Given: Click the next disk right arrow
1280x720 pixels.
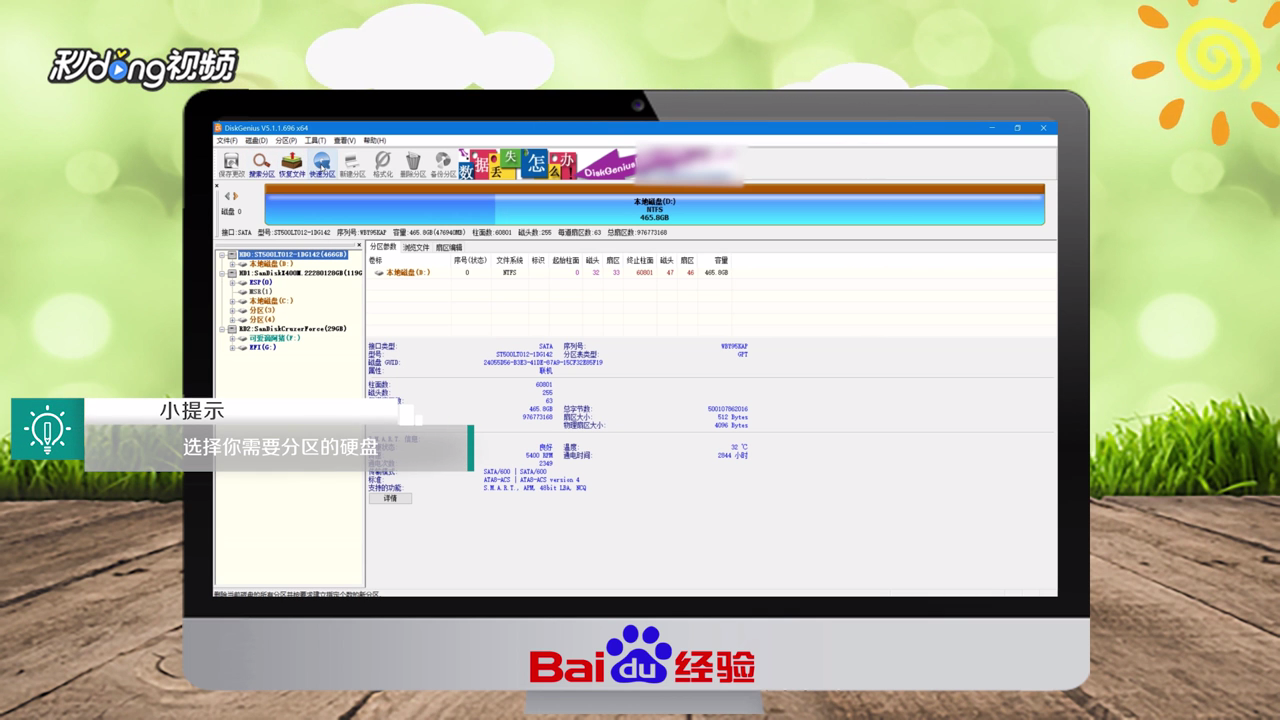Looking at the screenshot, I should click(x=236, y=196).
